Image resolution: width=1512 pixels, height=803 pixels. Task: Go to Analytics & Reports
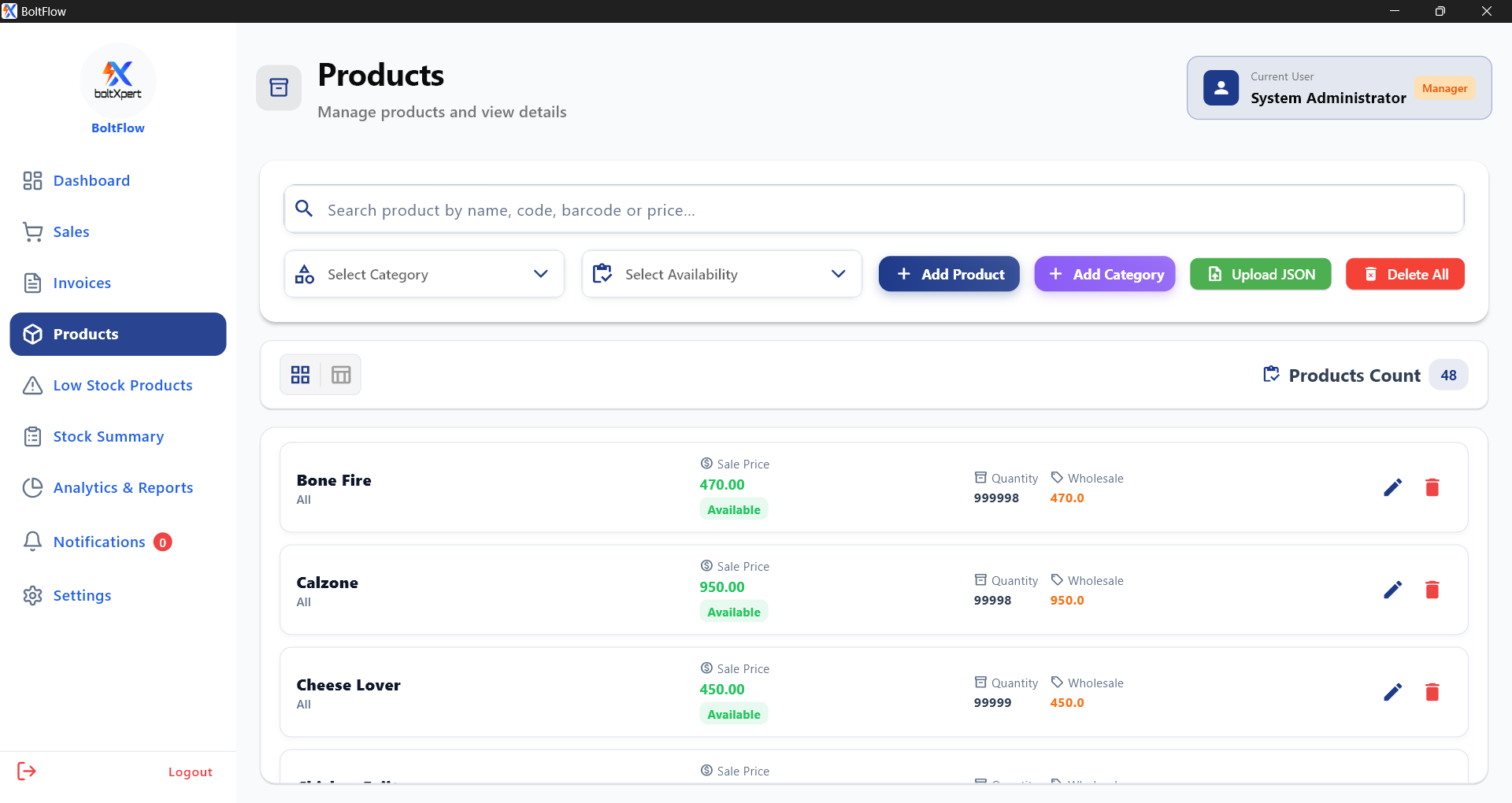(122, 488)
